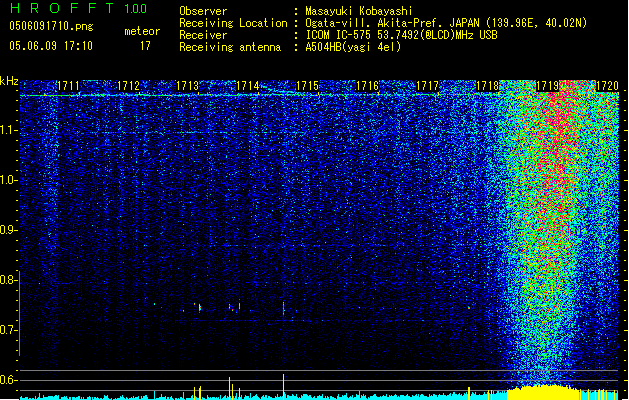Click the 1713 time marker

[x=188, y=86]
